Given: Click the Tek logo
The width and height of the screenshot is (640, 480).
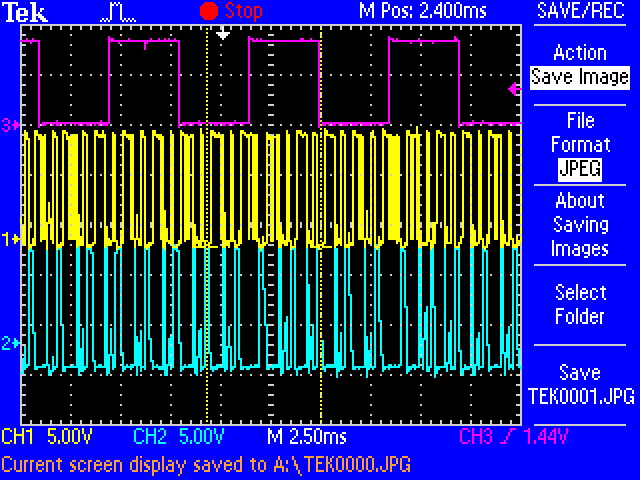Looking at the screenshot, I should [x=25, y=12].
